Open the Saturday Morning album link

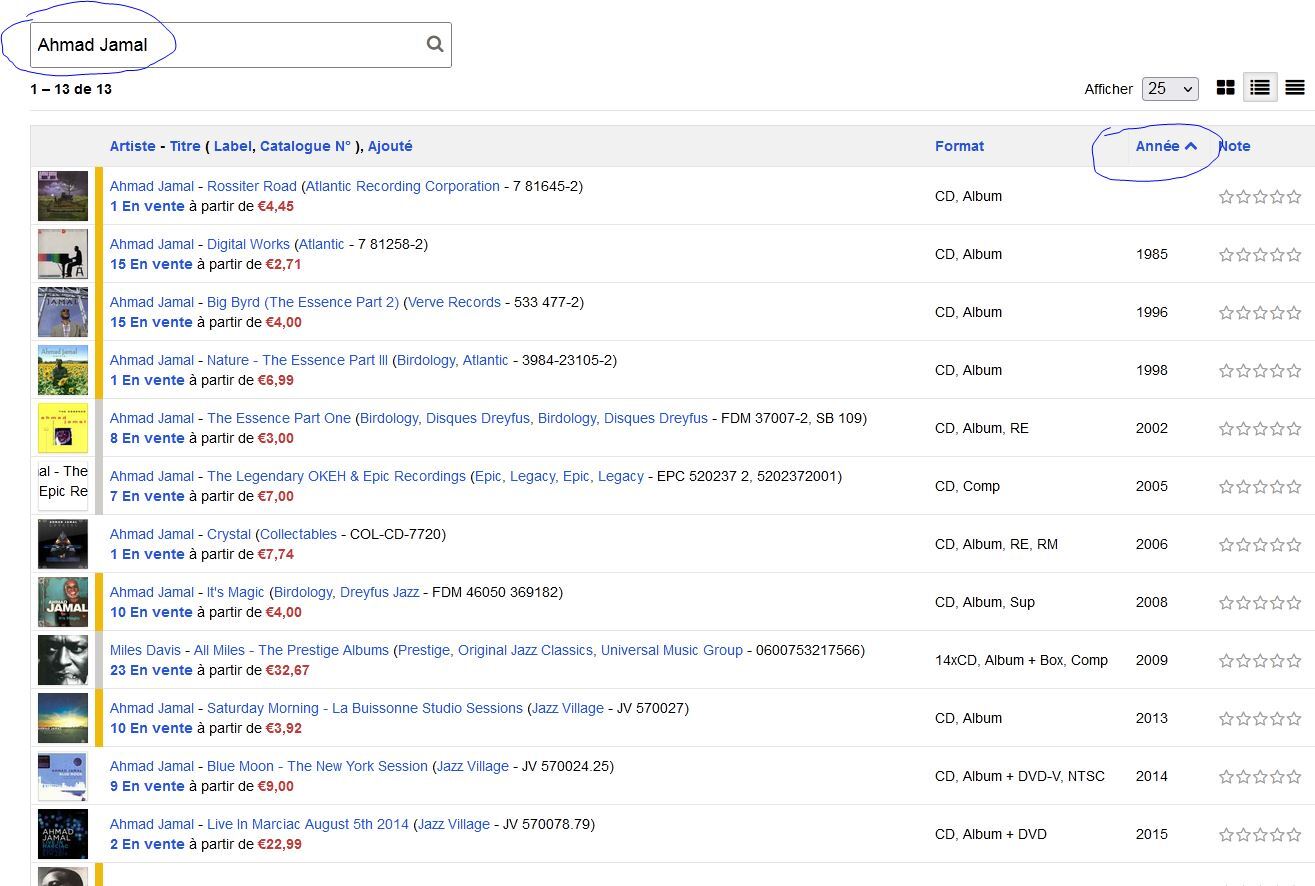(364, 708)
